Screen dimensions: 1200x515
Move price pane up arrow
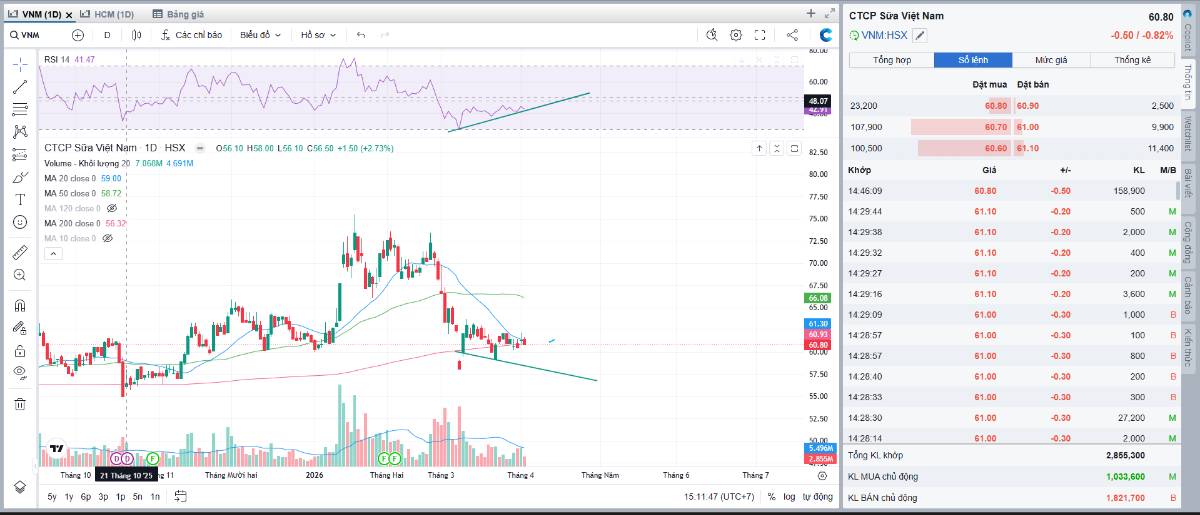click(759, 148)
